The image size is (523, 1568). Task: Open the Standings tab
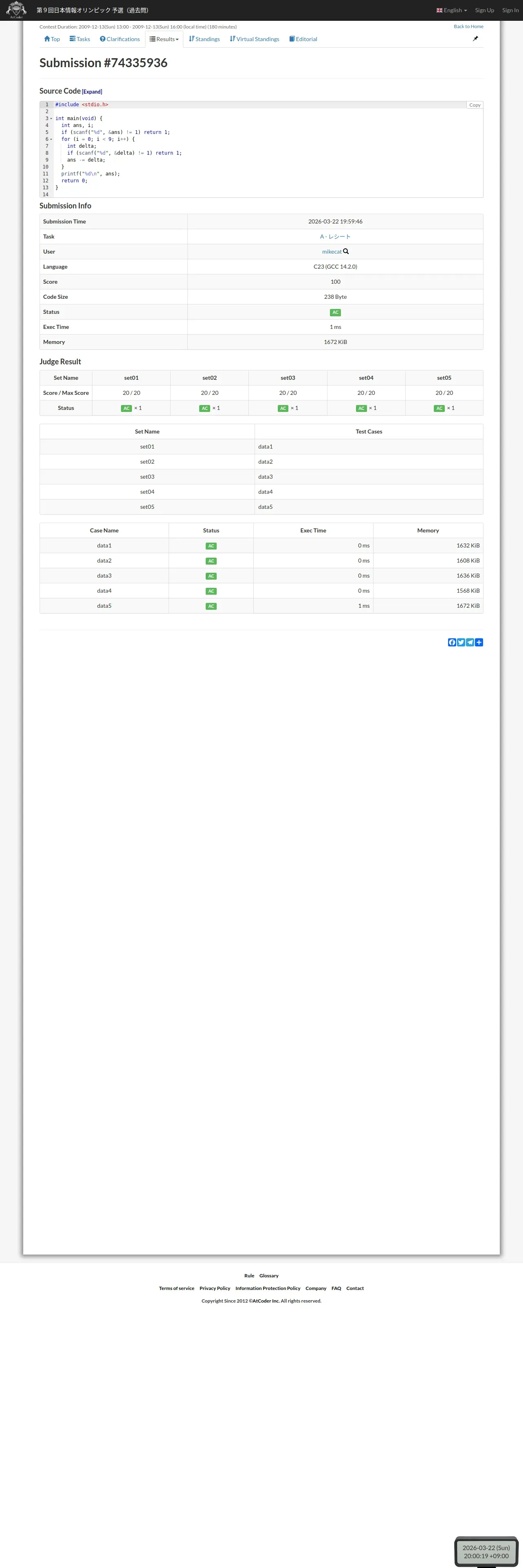[x=204, y=39]
